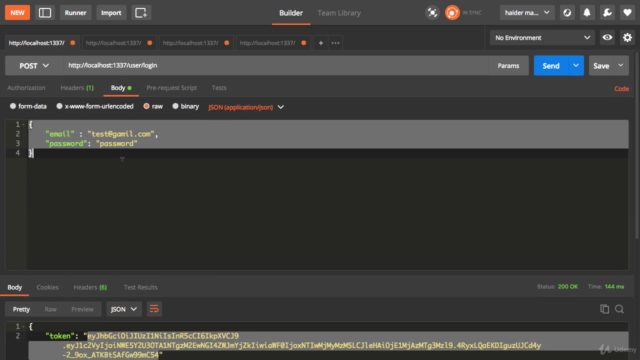Image resolution: width=640 pixels, height=360 pixels.
Task: Open the tab options ellipsis
Action: (x=336, y=43)
